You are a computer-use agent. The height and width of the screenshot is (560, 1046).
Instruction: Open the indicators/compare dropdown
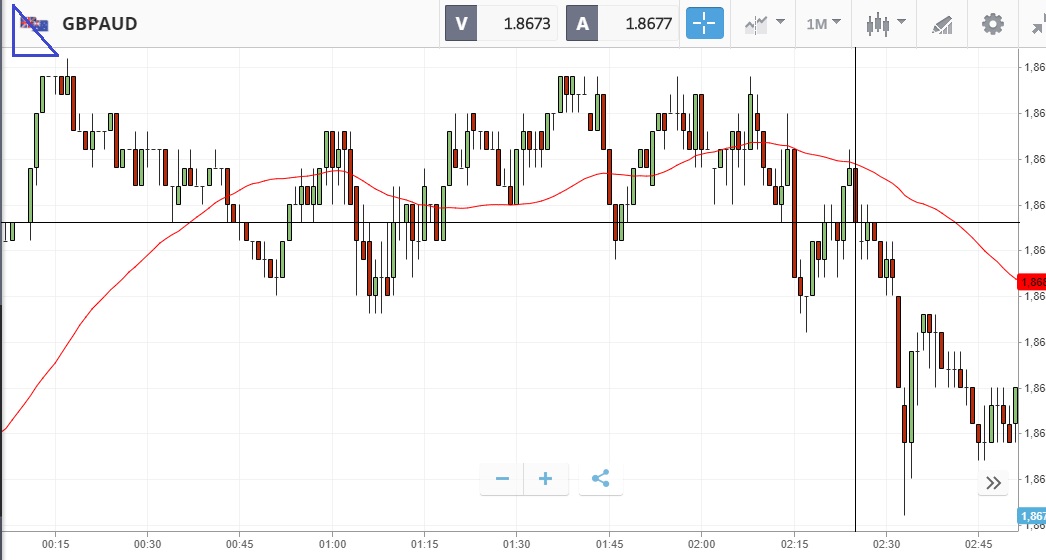click(x=764, y=24)
